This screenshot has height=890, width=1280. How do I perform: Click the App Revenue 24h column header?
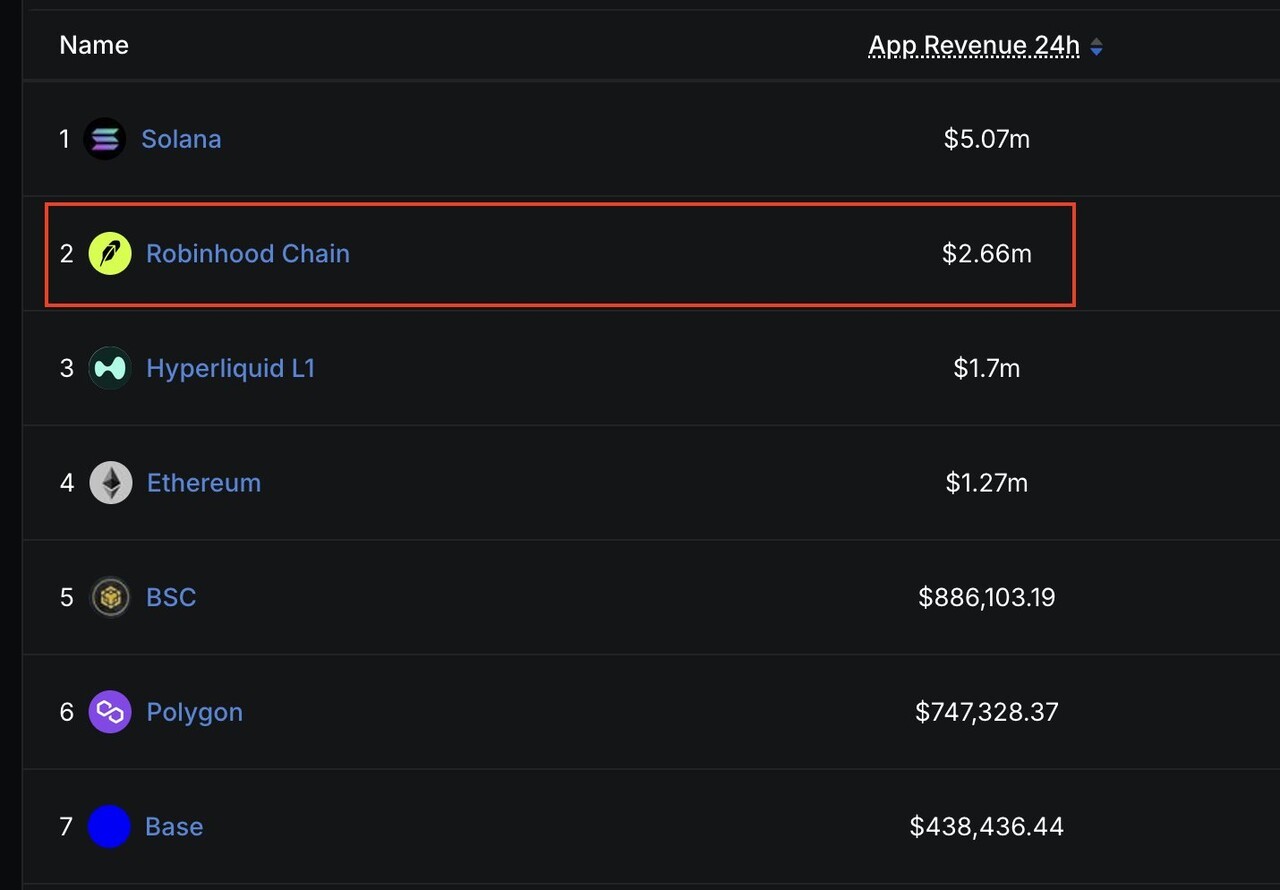click(974, 46)
